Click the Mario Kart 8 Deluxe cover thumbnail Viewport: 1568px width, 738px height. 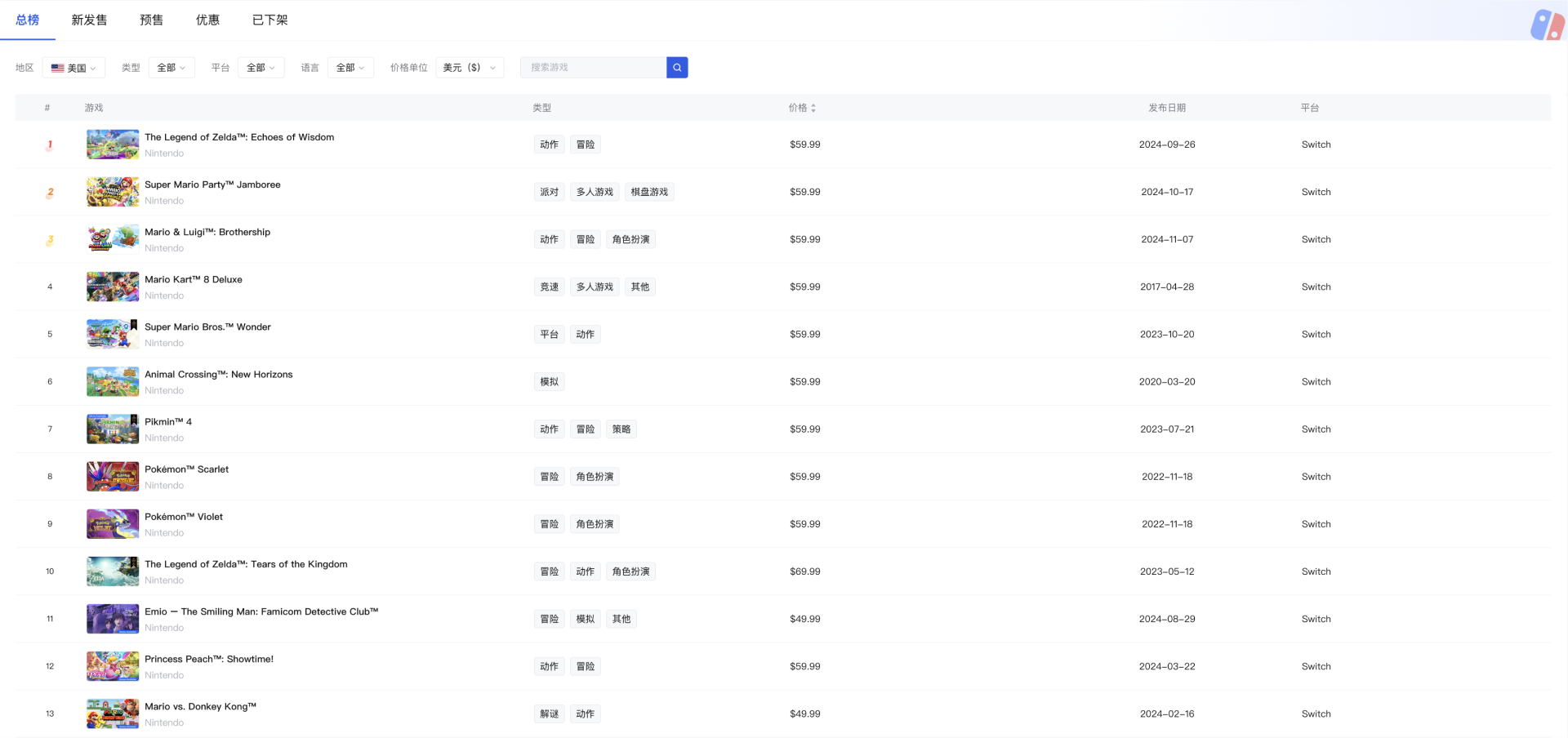(113, 287)
